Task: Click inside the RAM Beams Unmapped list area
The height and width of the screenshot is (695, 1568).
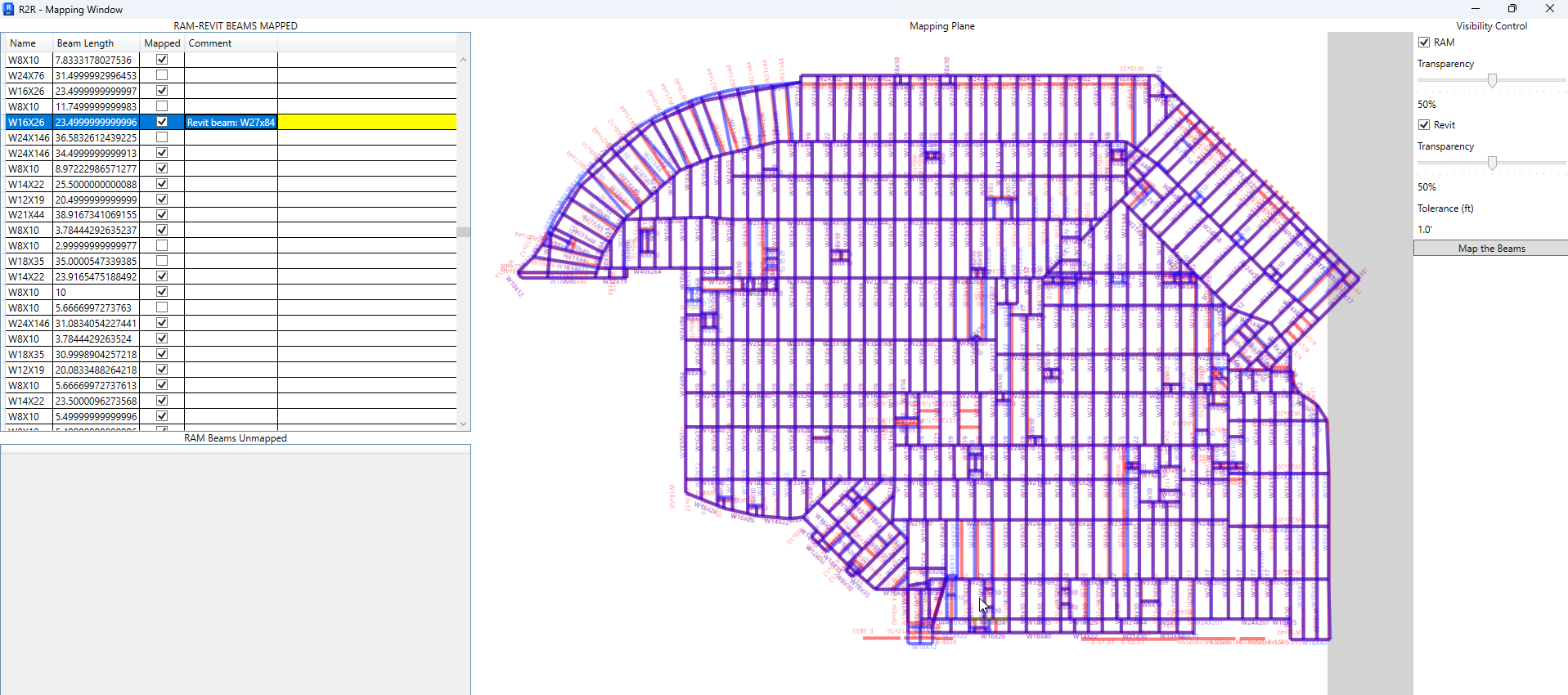Action: pyautogui.click(x=236, y=572)
